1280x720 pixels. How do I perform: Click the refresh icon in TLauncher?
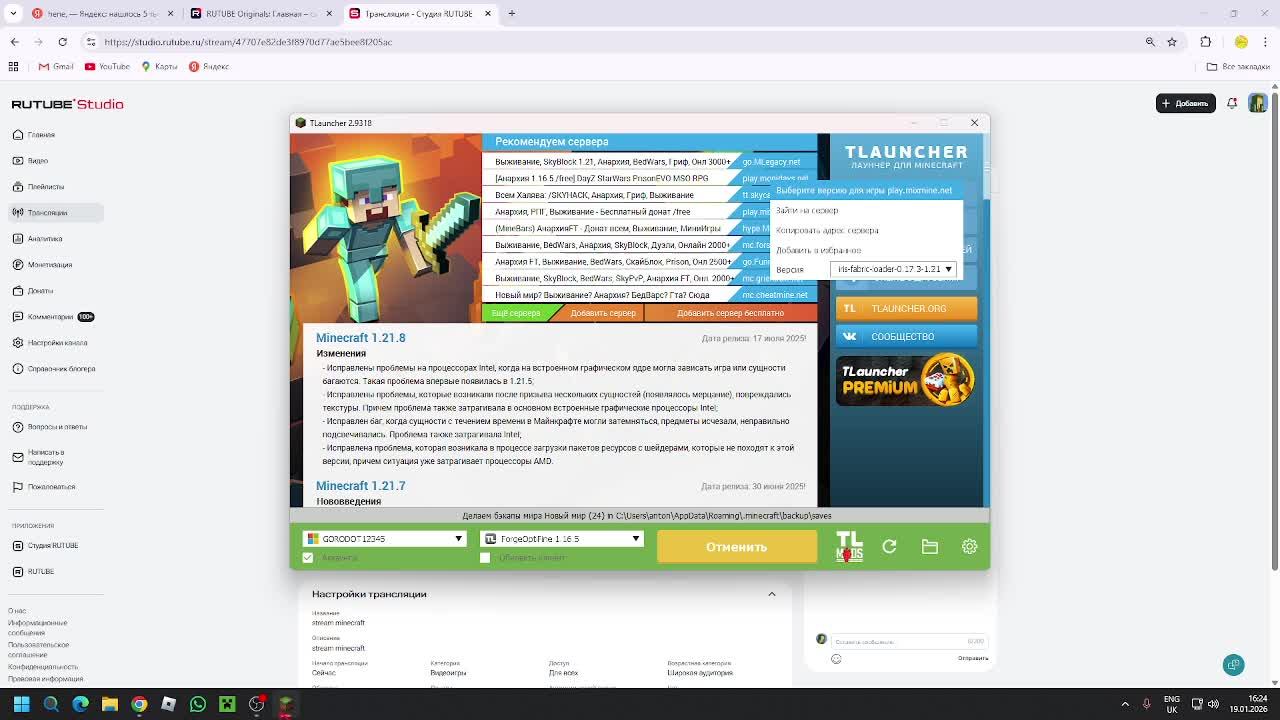pyautogui.click(x=889, y=547)
